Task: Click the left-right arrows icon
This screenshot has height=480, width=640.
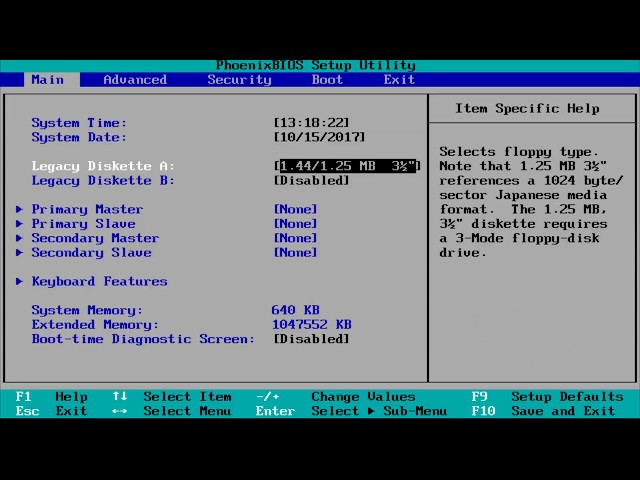Action: click(x=120, y=411)
